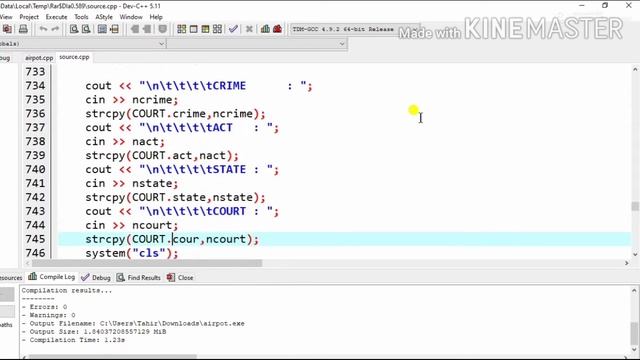
Task: Select the source.cpp editor tab
Action: click(x=74, y=57)
